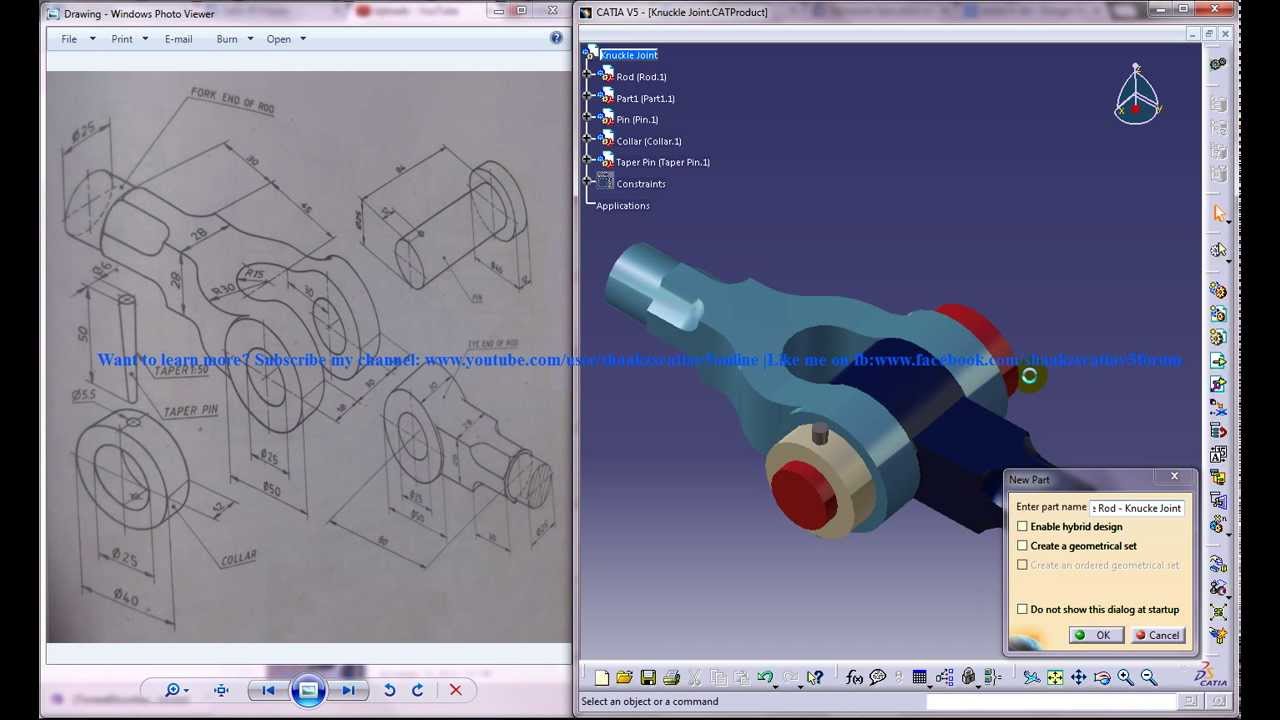Rotate image counterclockwise in Photo Viewer
This screenshot has width=1280, height=720.
tap(389, 690)
